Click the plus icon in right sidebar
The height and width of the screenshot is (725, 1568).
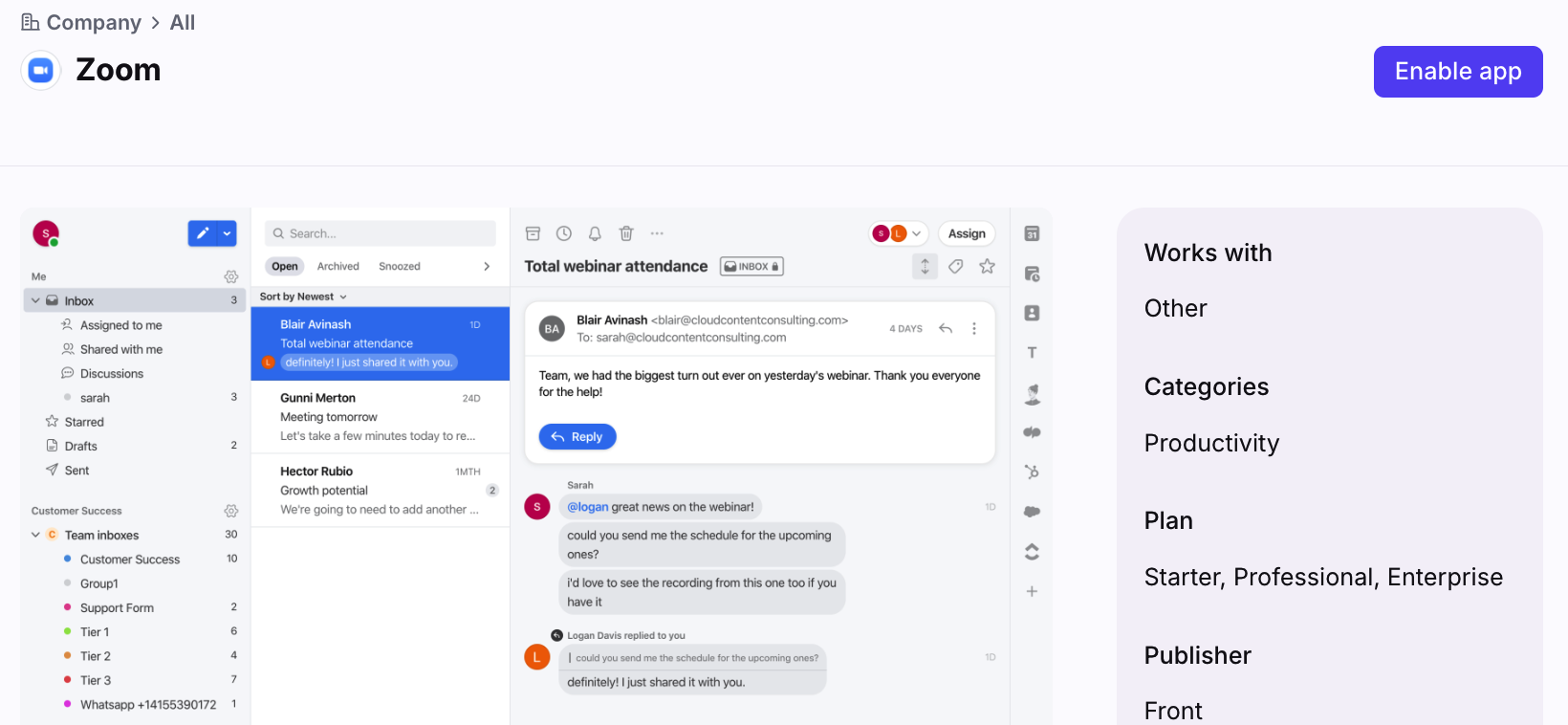click(x=1032, y=591)
